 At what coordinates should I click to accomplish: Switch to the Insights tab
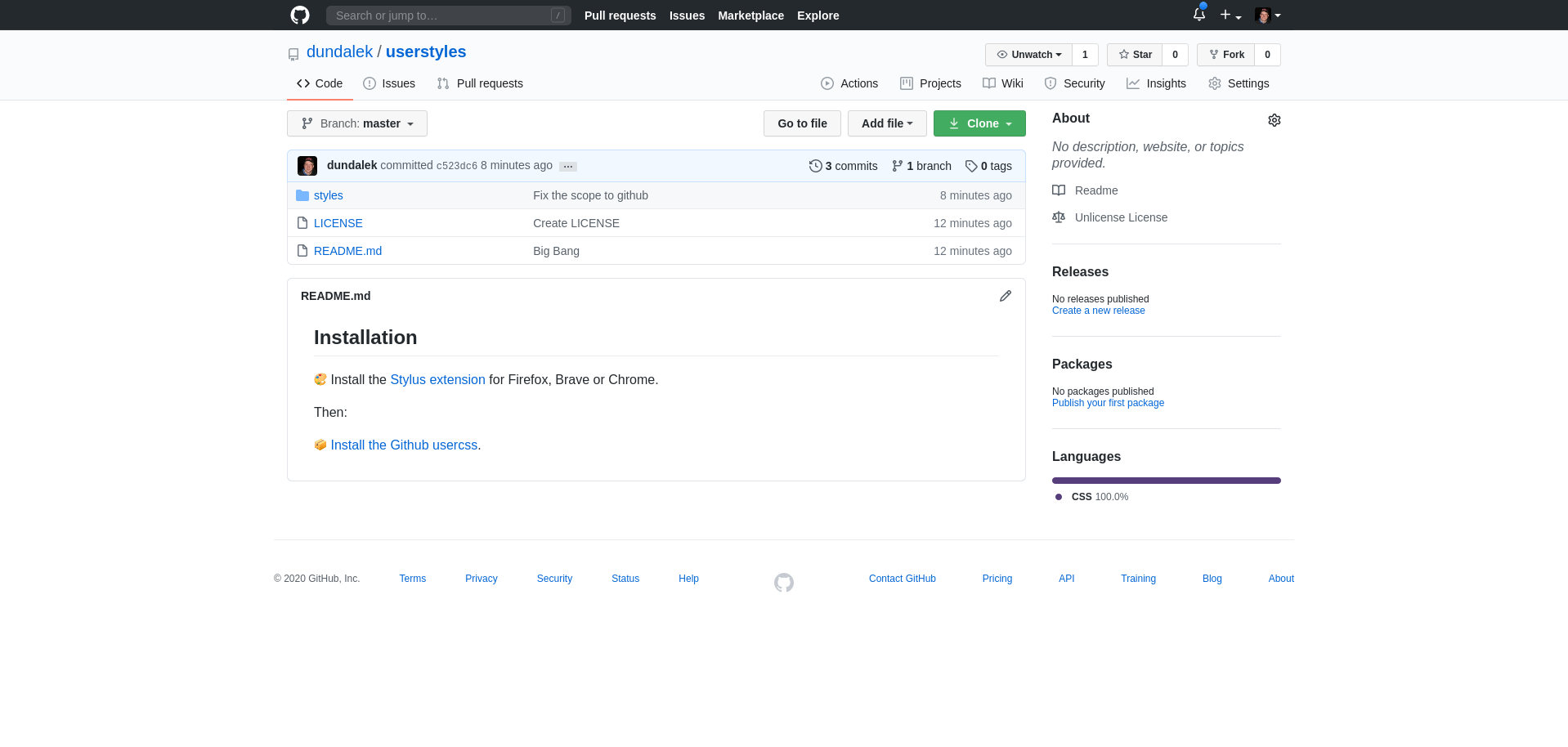pos(1156,83)
